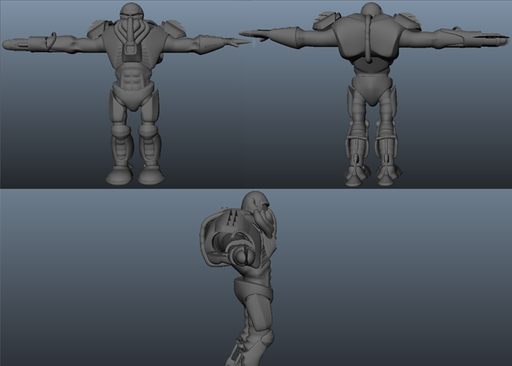Image resolution: width=512 pixels, height=366 pixels.
Task: Select the hip armor of back-view robot
Action: click(372, 88)
